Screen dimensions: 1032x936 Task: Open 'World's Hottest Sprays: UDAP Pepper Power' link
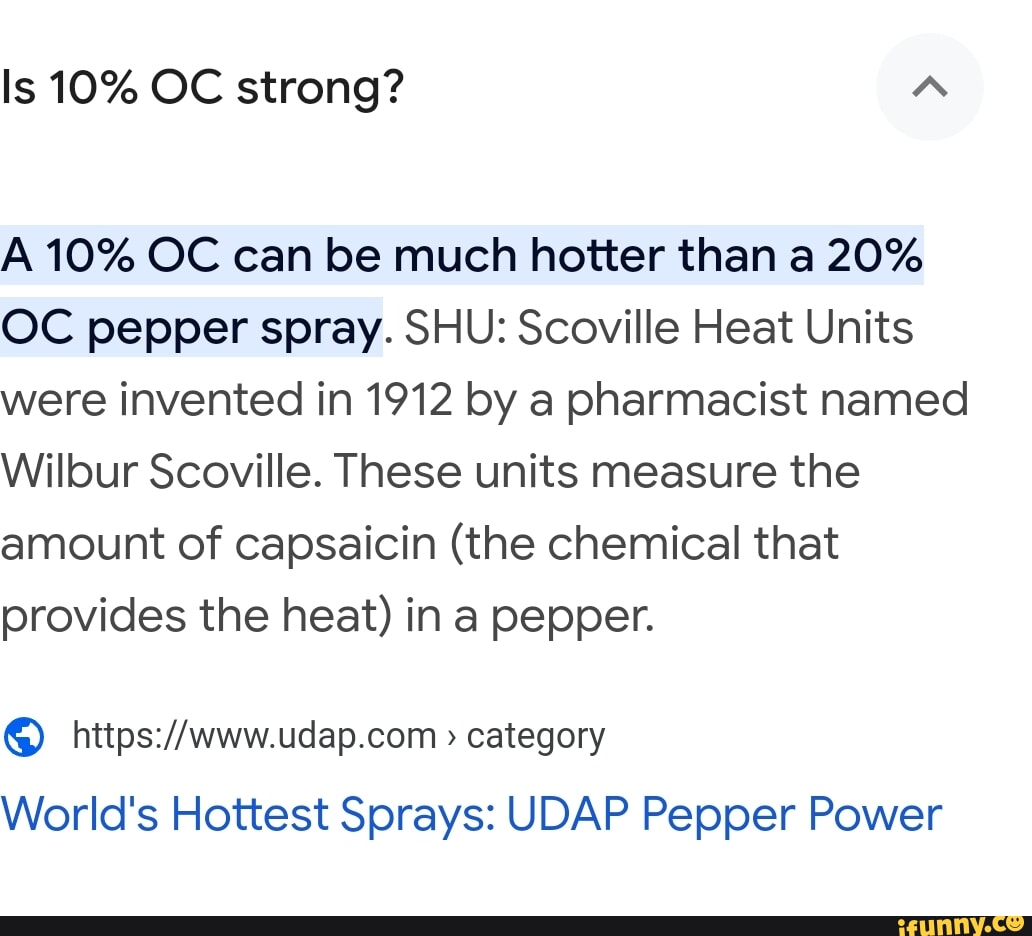pos(471,813)
